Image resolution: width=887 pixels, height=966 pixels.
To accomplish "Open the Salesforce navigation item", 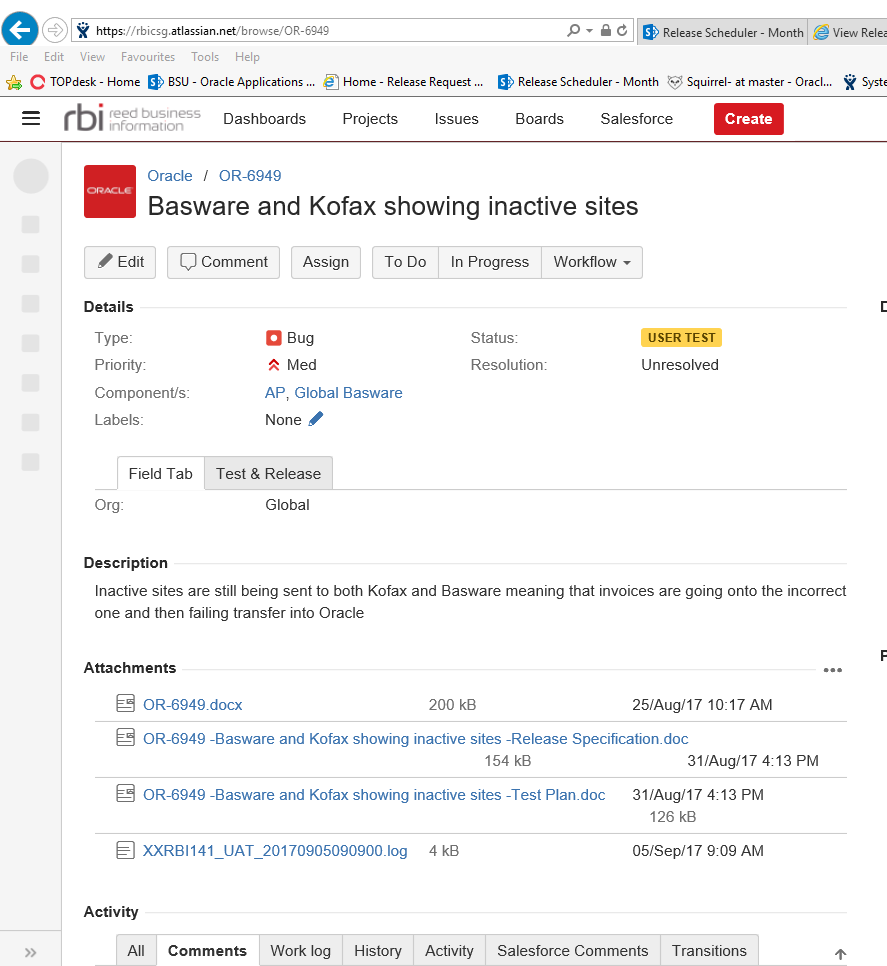I will (x=637, y=119).
